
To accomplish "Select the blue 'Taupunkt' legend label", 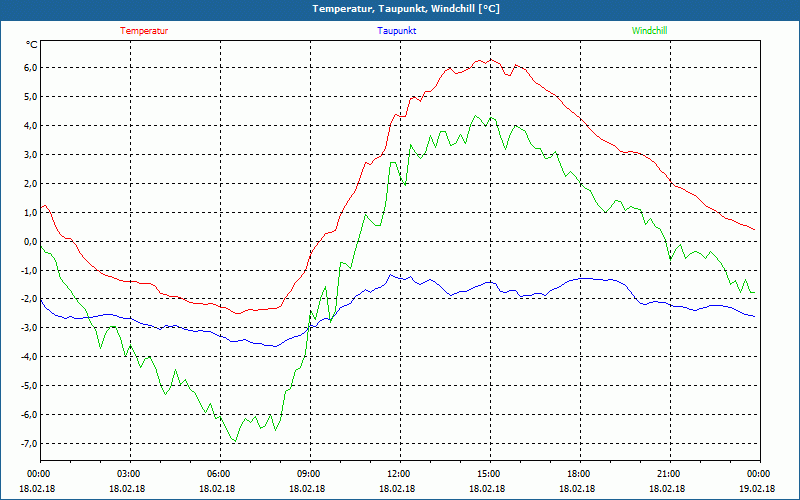I will tap(396, 31).
